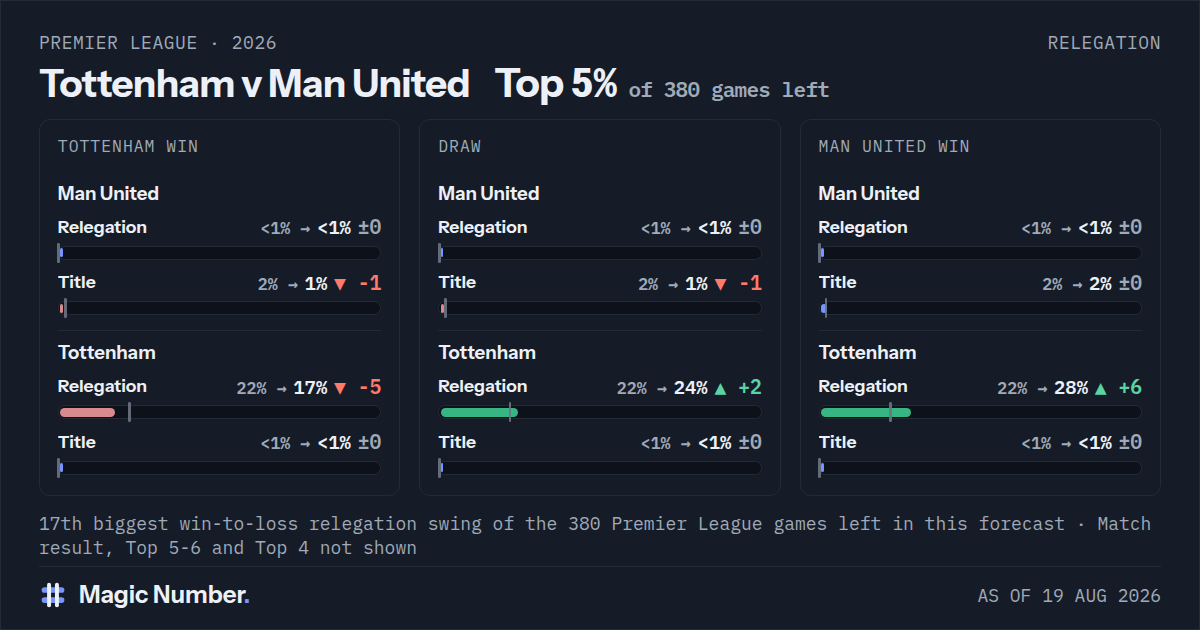The image size is (1200, 630).
Task: Click the Tottenham v Man United title
Action: [x=254, y=84]
